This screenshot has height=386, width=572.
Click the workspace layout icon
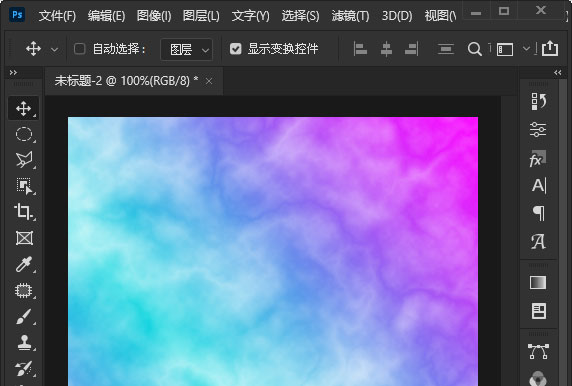(x=505, y=49)
